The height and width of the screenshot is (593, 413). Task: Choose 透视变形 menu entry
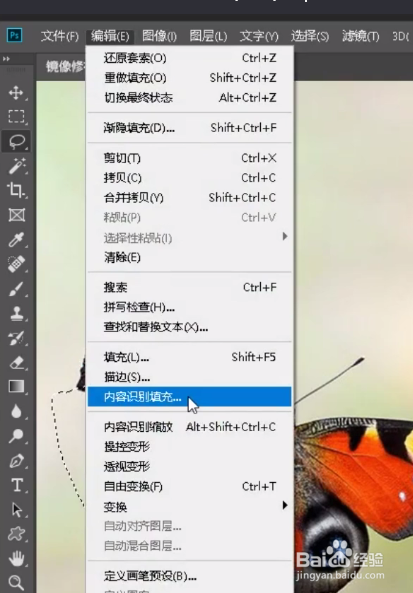tap(190, 466)
